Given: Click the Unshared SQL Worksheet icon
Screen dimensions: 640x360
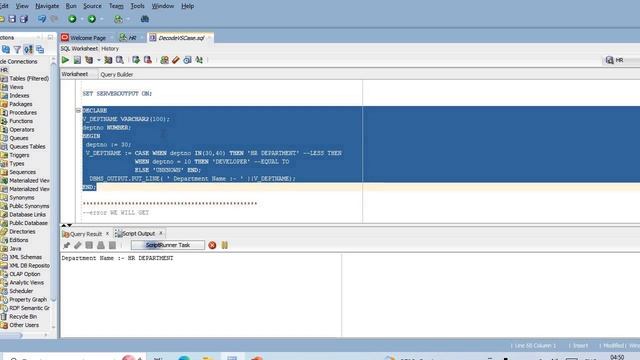Looking at the screenshot, I should tap(164, 60).
